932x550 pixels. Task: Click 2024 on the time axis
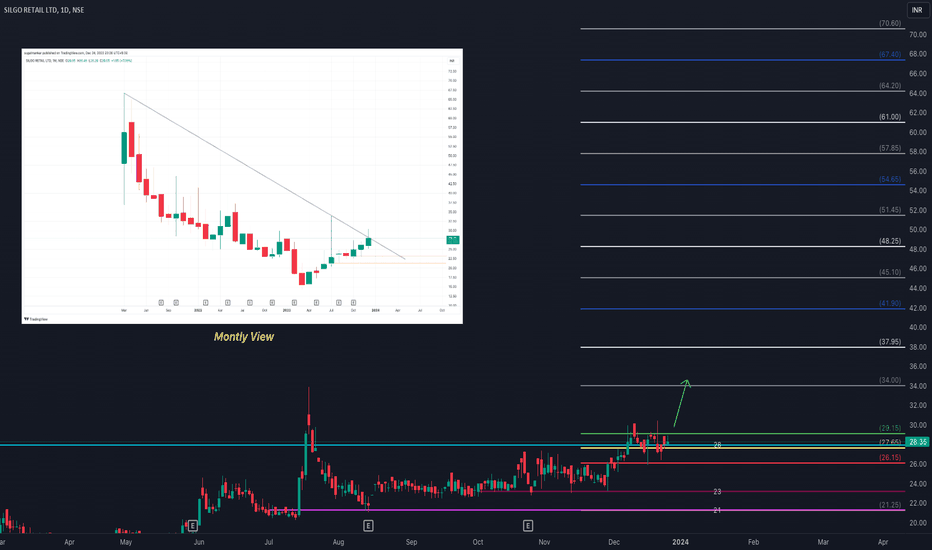pyautogui.click(x=681, y=542)
